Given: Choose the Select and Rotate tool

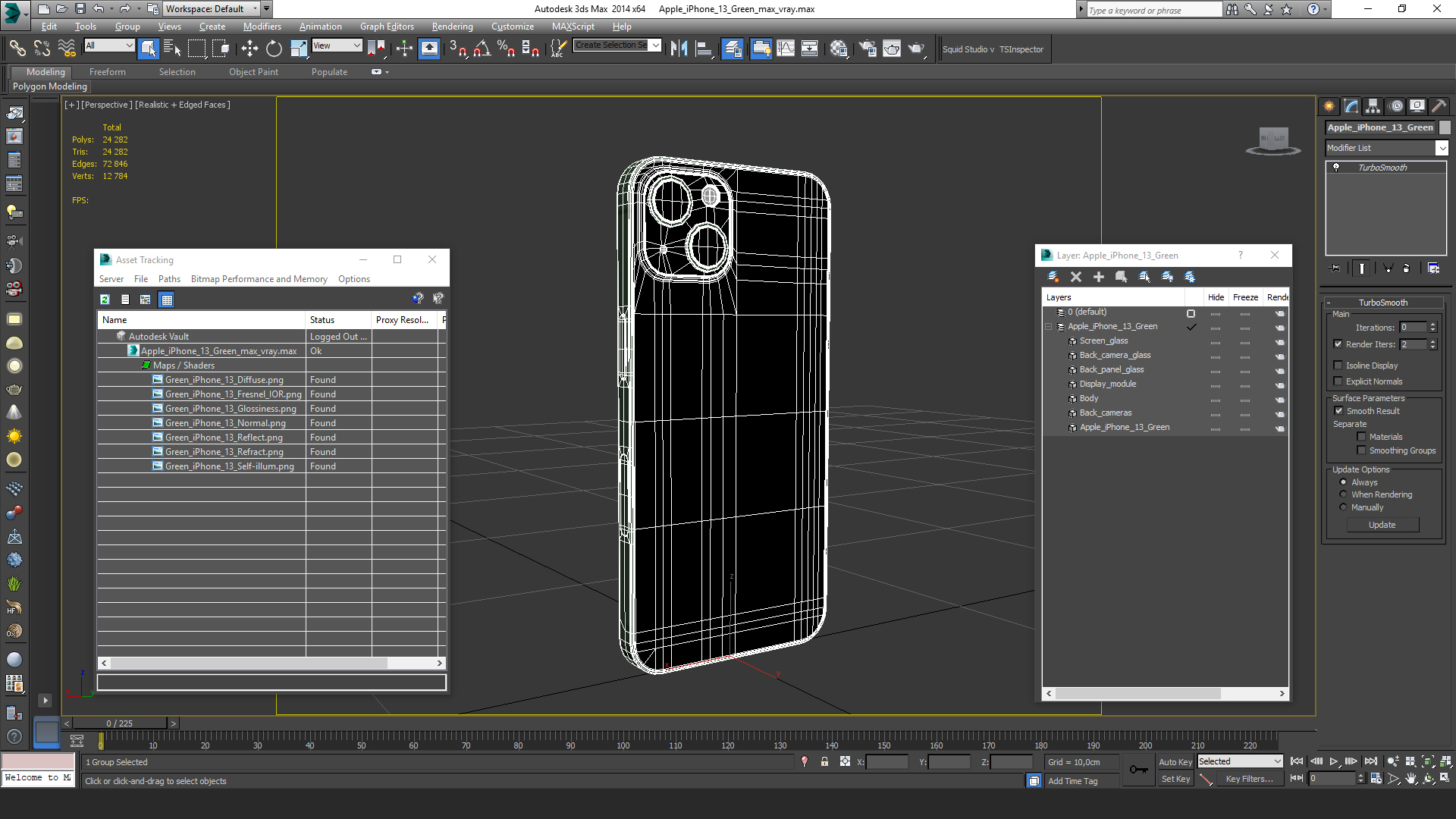Looking at the screenshot, I should [274, 49].
